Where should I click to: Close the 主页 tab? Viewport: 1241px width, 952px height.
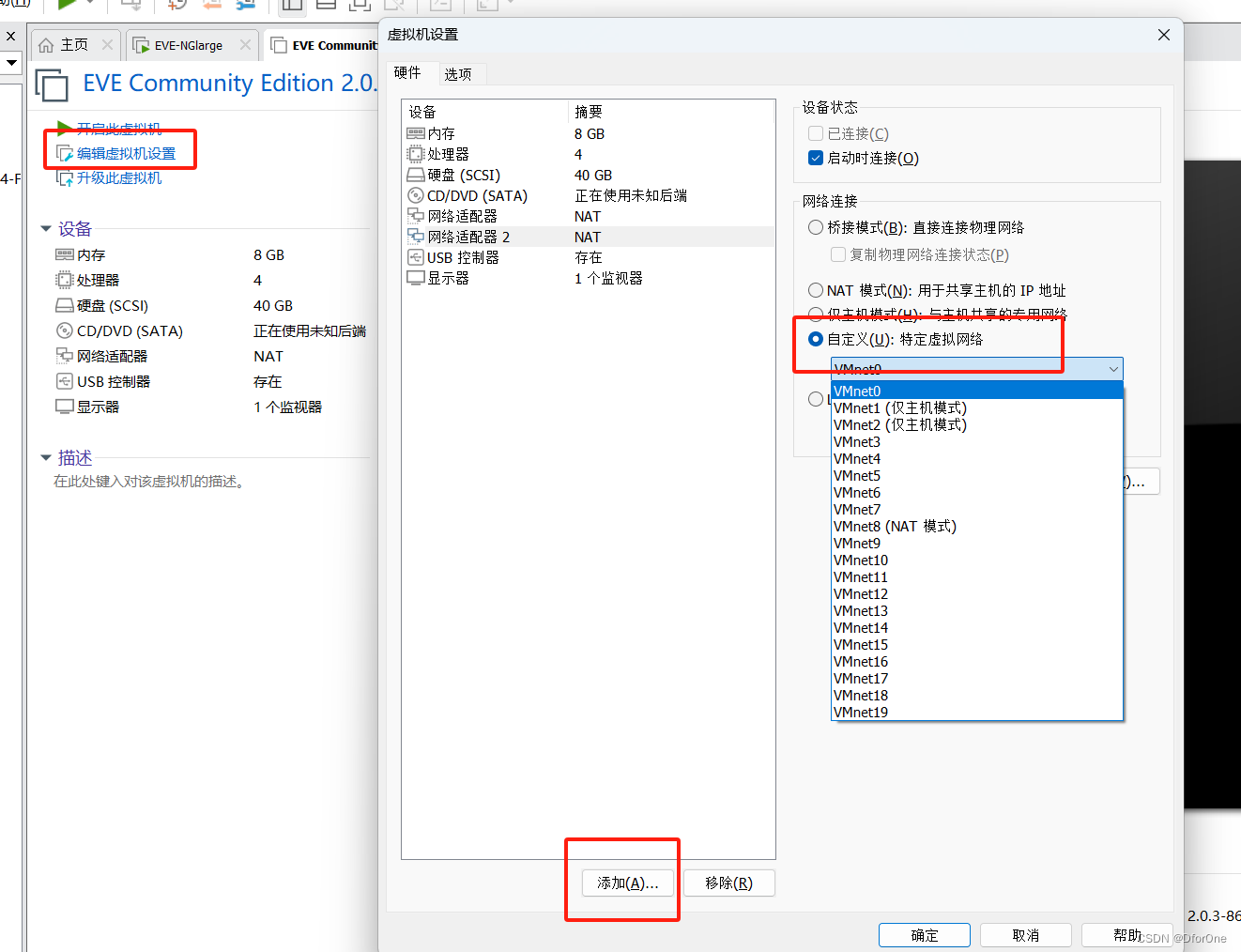pos(107,44)
